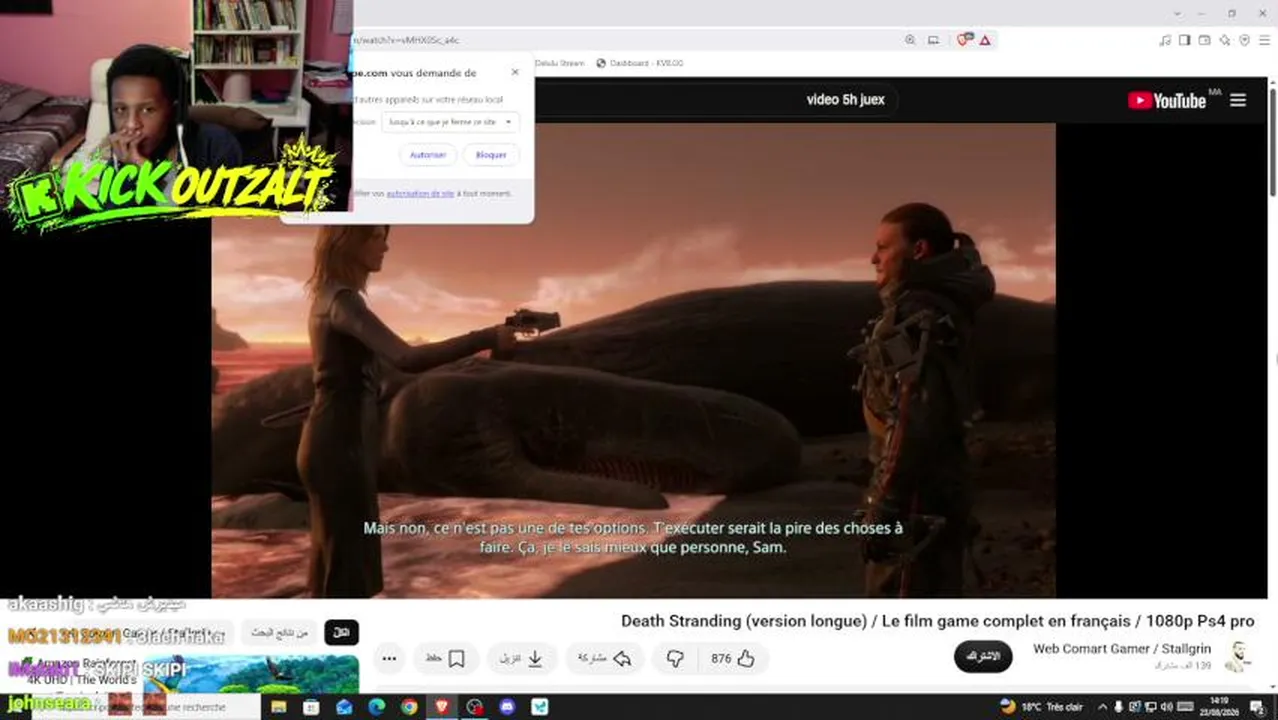Viewport: 1278px width, 720px height.
Task: Open the Brave playlist music note icon
Action: (x=1165, y=40)
